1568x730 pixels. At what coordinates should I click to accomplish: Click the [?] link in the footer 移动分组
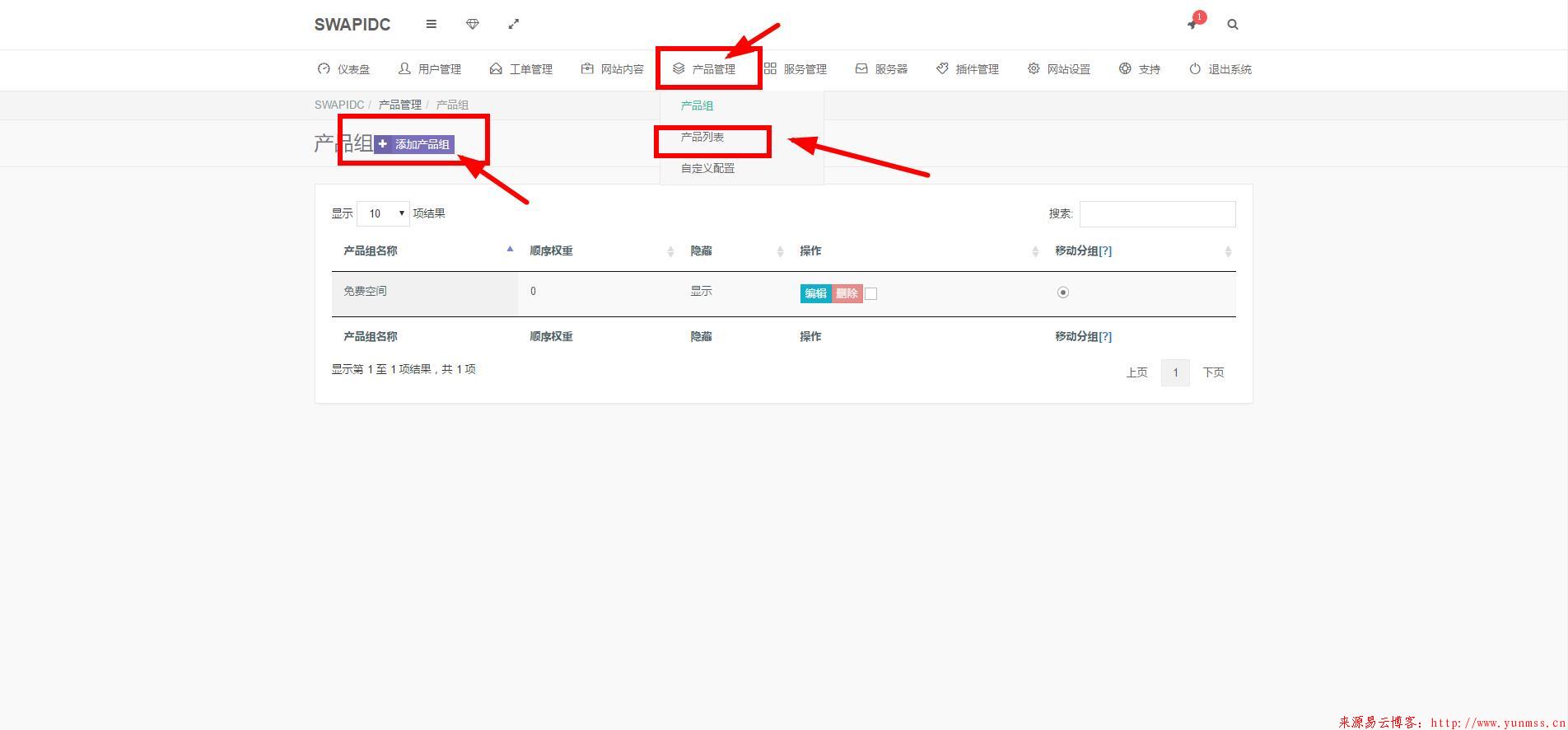click(1105, 337)
